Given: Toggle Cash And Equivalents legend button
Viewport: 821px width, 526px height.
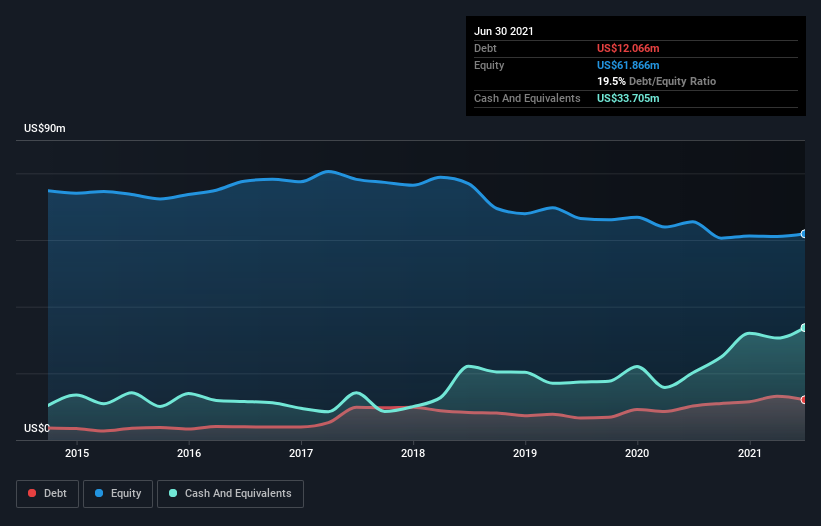Looking at the screenshot, I should pyautogui.click(x=230, y=494).
